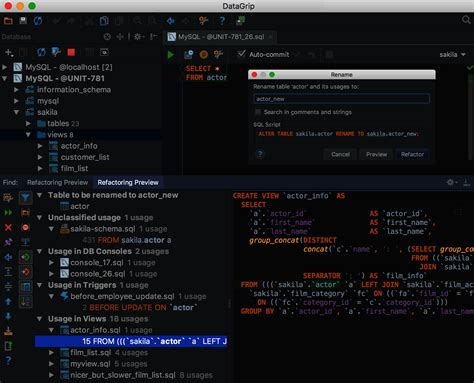Refresh the database tree with the blue sync icon
474x383 pixels.
(41, 52)
